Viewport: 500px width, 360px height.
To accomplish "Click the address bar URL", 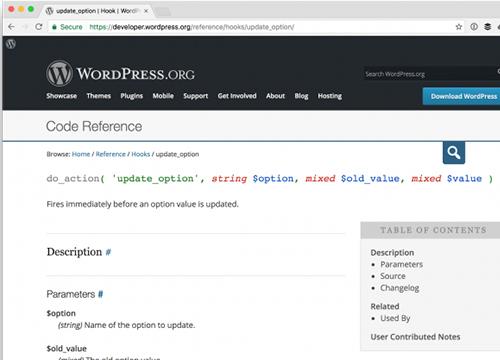I will [192, 27].
